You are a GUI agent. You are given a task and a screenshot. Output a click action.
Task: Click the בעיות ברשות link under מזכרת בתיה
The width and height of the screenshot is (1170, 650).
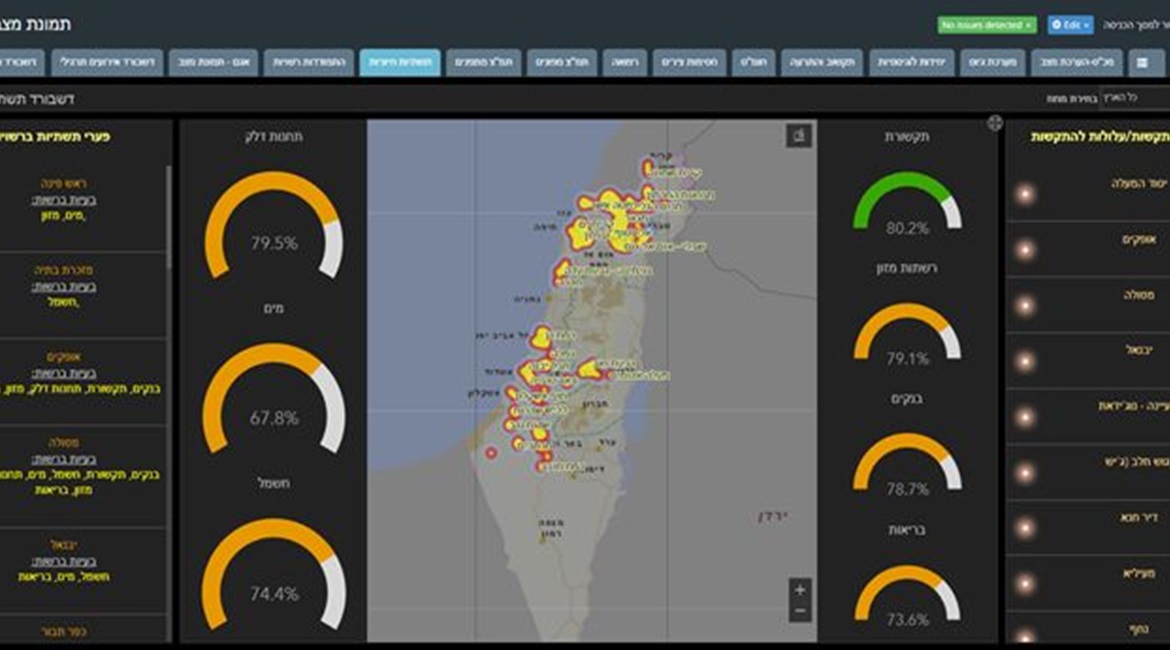coord(64,287)
